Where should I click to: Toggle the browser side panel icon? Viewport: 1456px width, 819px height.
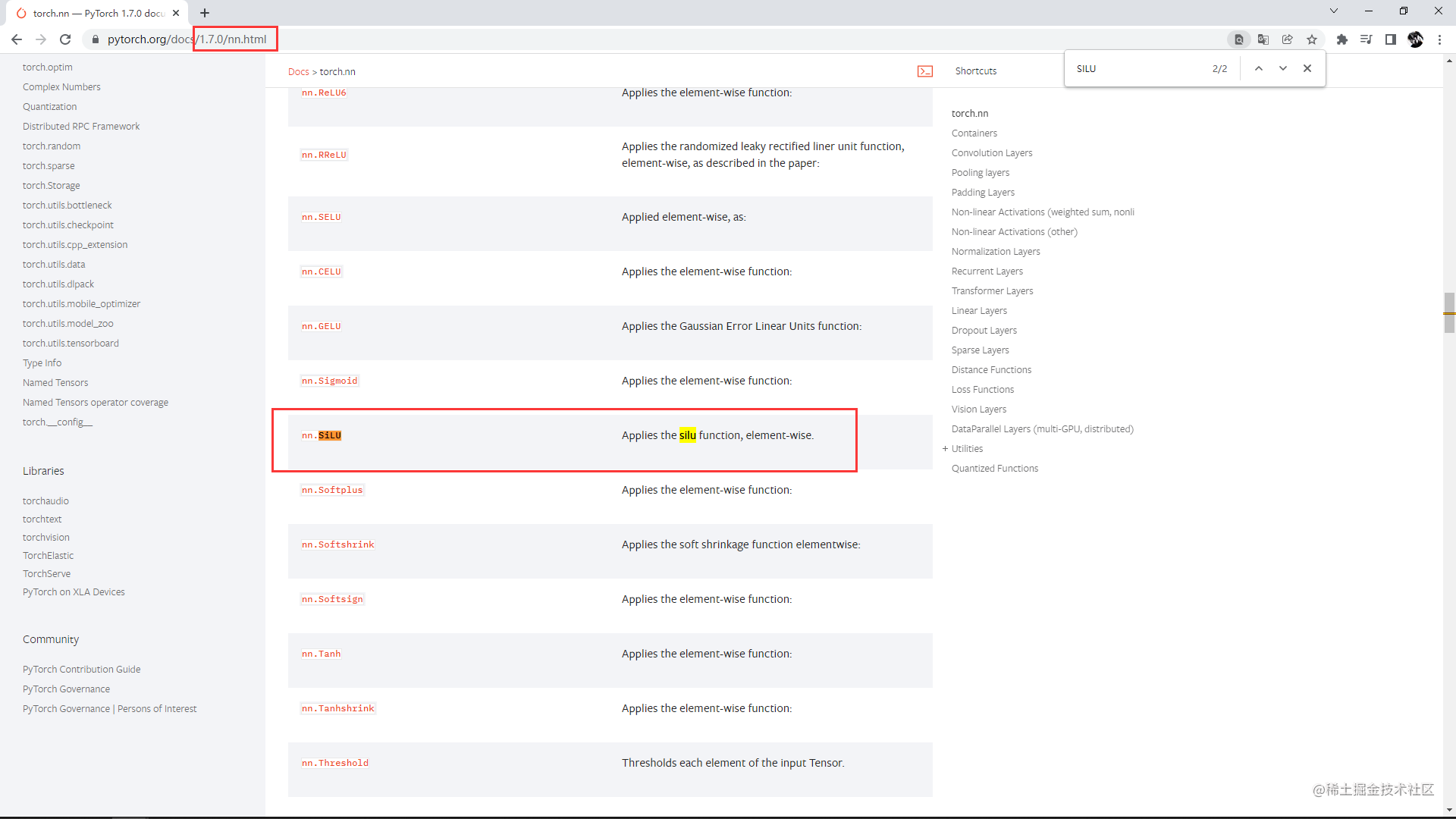1391,39
